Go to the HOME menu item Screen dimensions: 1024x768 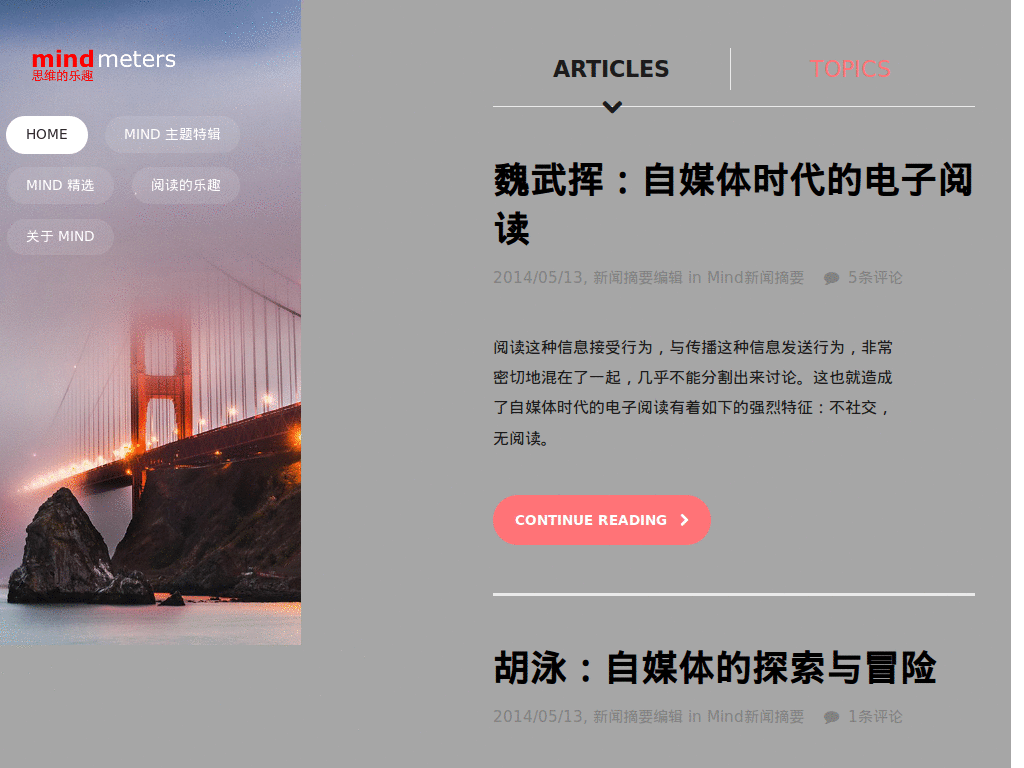47,135
